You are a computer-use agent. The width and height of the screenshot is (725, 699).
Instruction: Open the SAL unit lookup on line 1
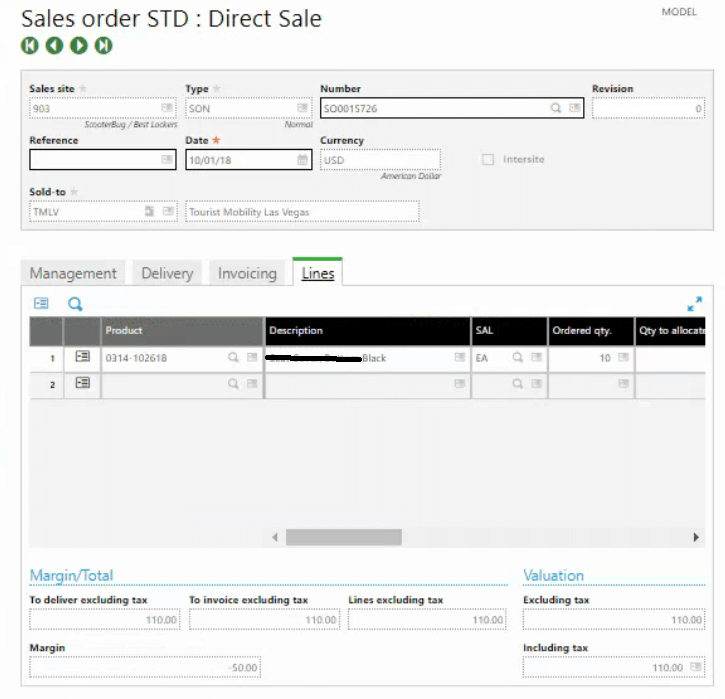click(x=518, y=357)
